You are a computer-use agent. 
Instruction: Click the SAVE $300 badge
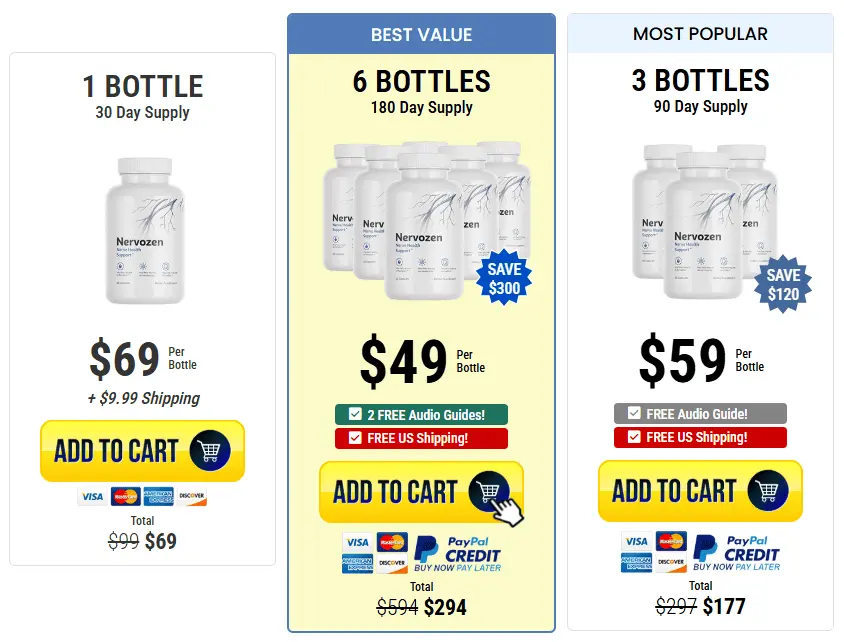[x=504, y=278]
